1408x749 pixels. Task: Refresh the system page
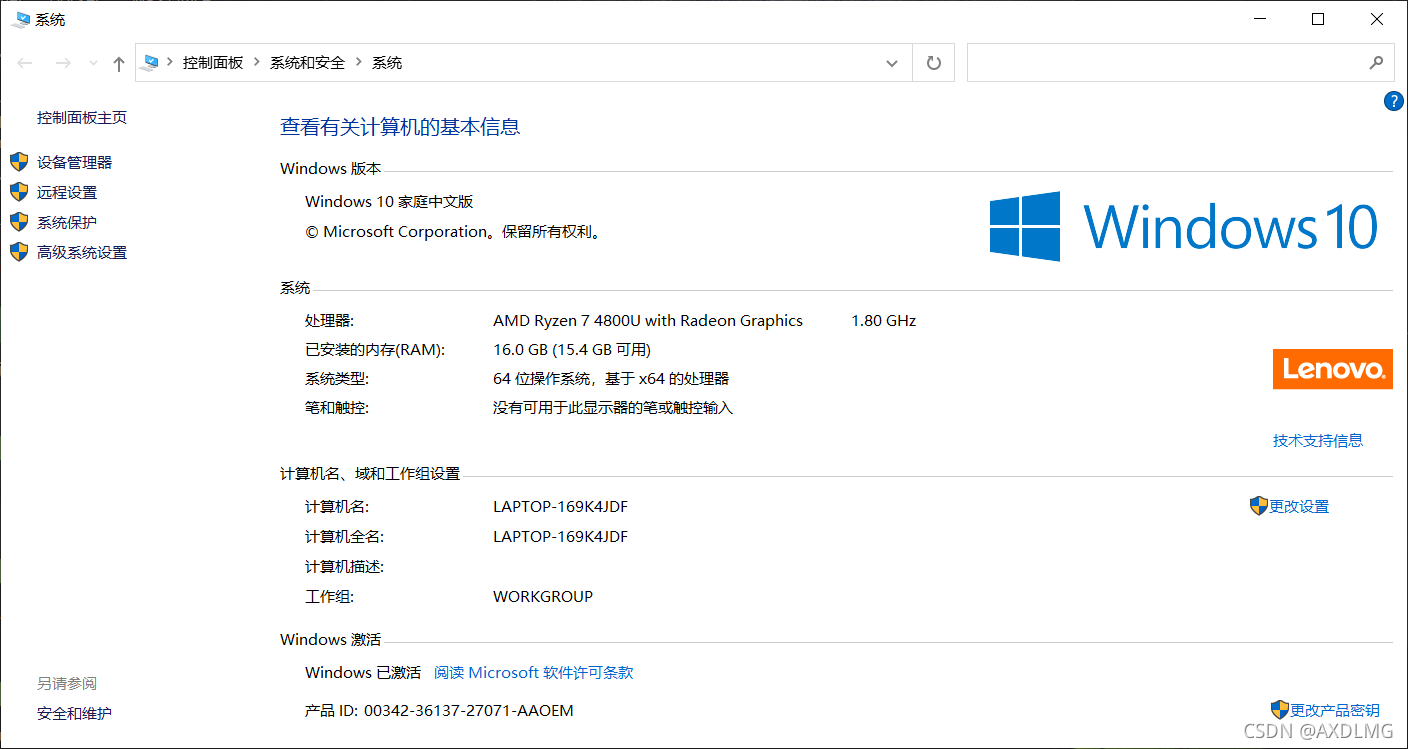(934, 63)
